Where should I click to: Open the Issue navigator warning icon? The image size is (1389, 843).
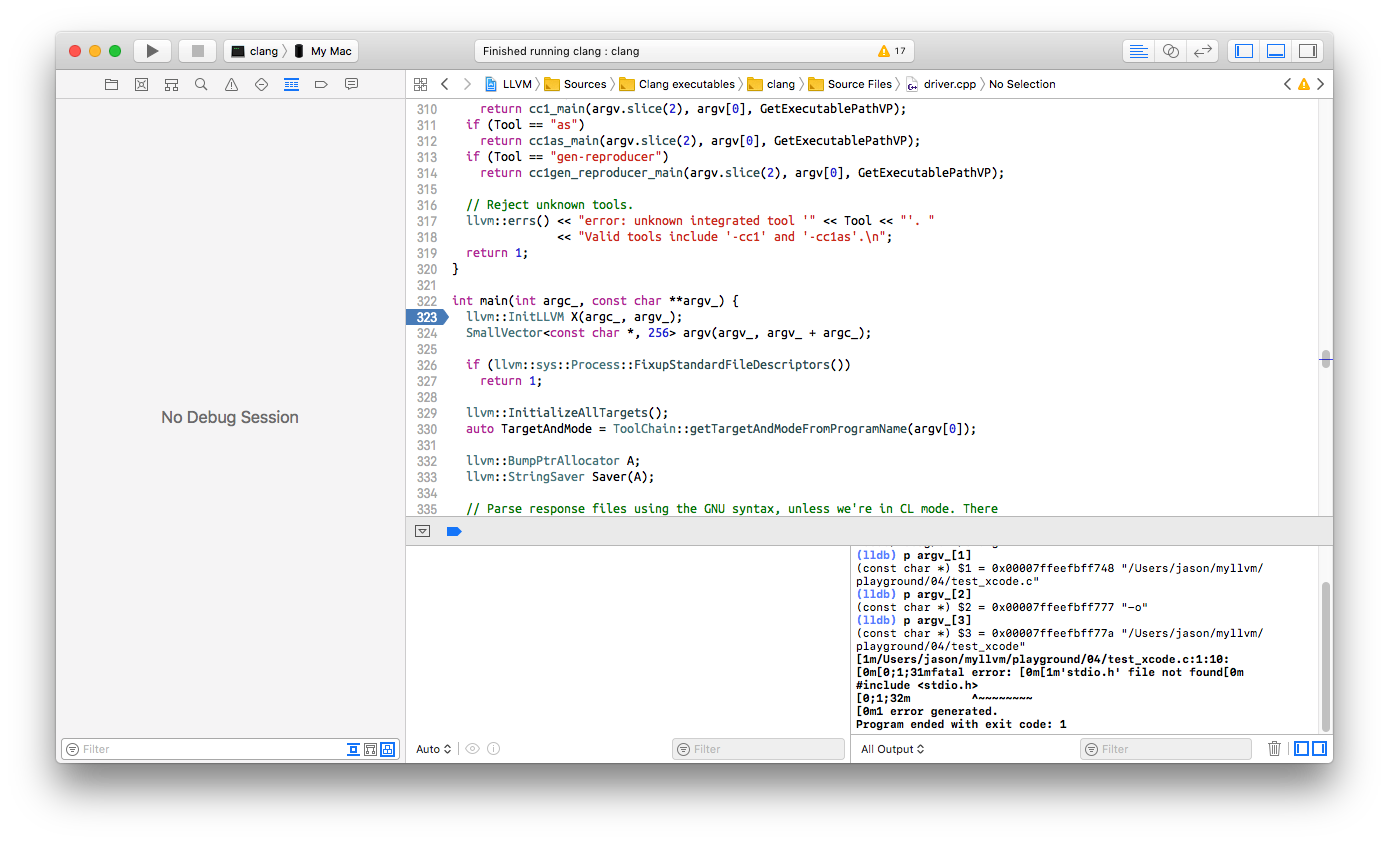[231, 85]
